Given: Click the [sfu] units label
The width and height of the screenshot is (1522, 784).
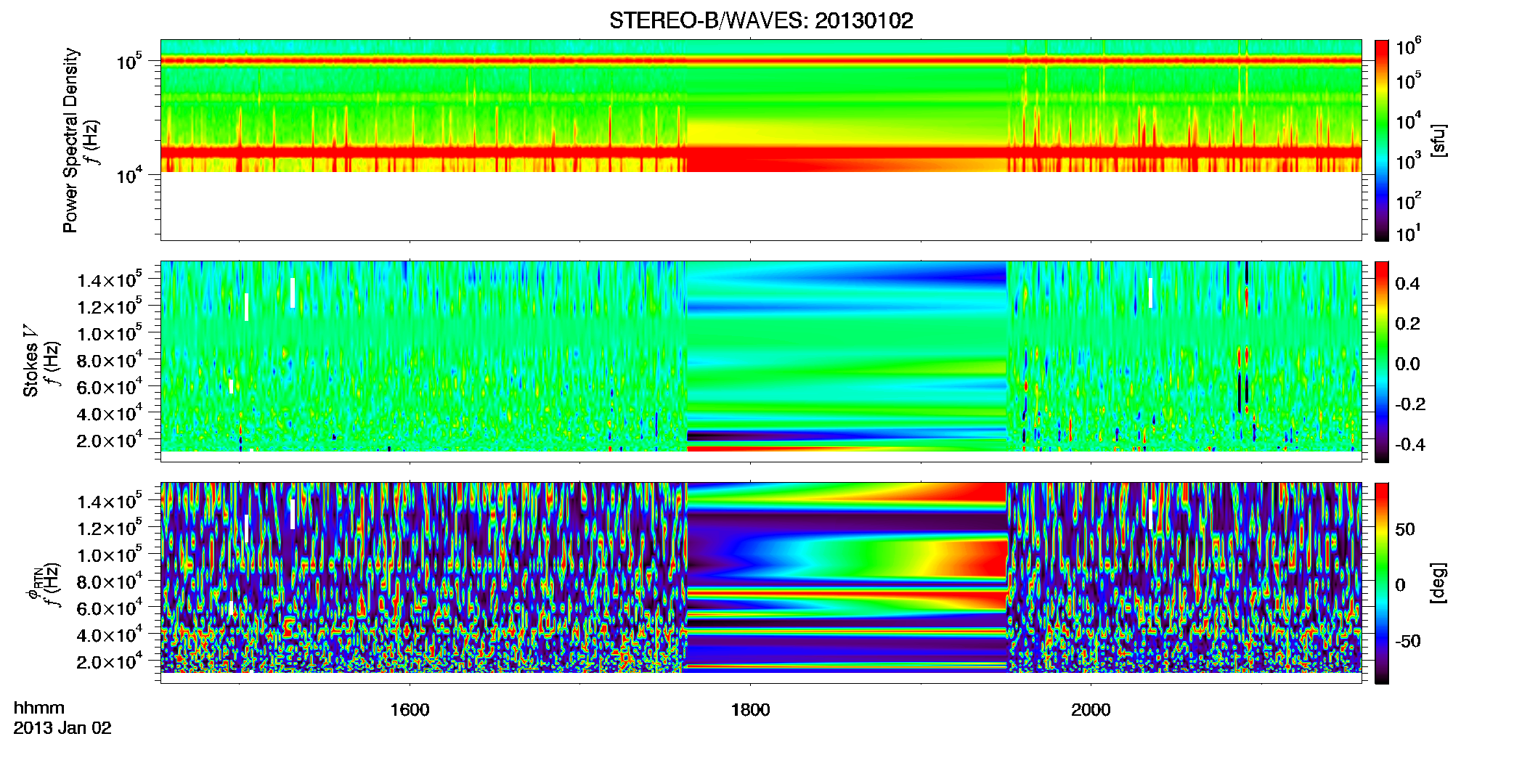Looking at the screenshot, I should 1438,140.
